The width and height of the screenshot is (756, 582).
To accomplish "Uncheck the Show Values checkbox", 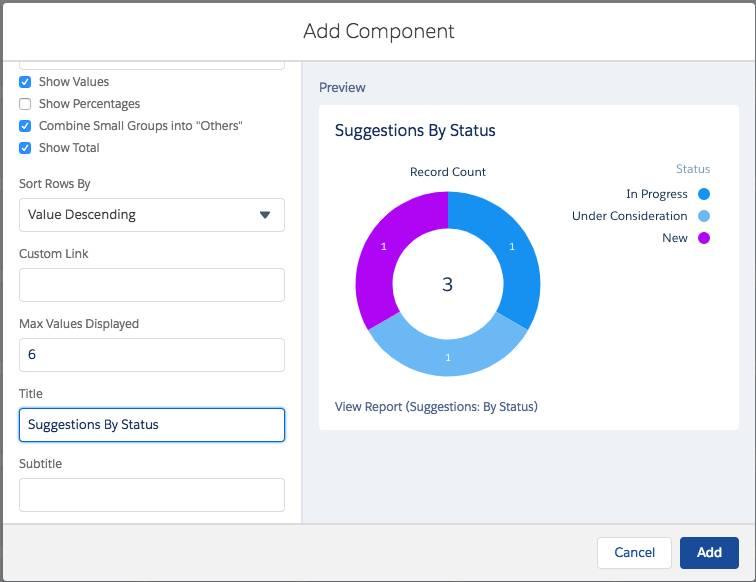I will pyautogui.click(x=25, y=82).
